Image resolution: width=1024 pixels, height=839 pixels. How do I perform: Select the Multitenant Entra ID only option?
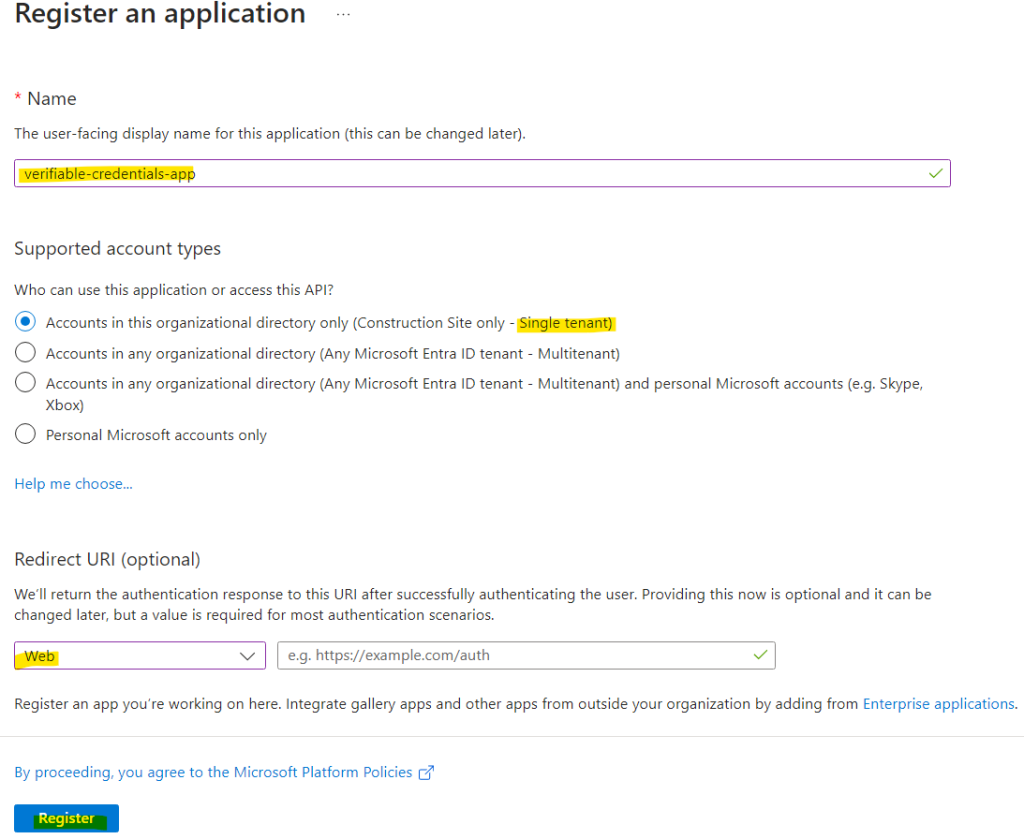(x=25, y=353)
